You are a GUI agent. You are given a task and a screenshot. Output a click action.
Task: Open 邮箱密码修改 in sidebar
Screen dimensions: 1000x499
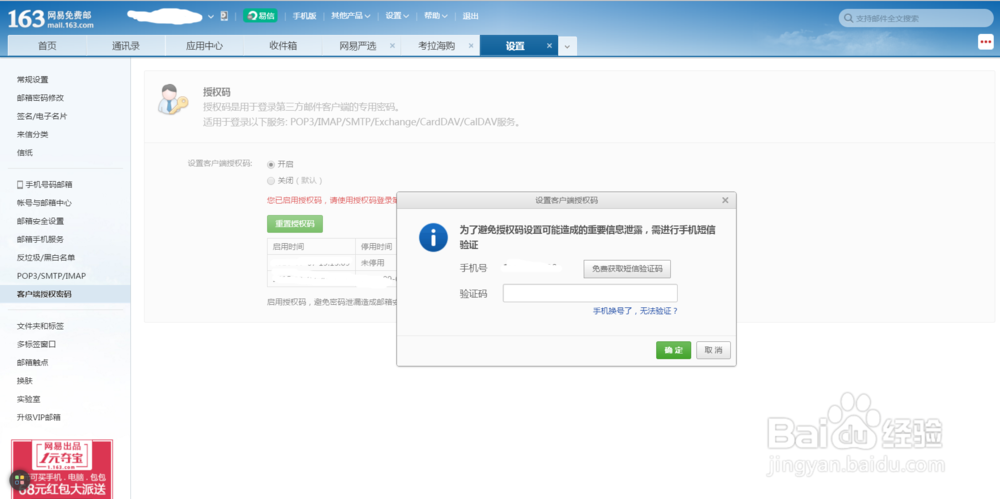(x=40, y=98)
